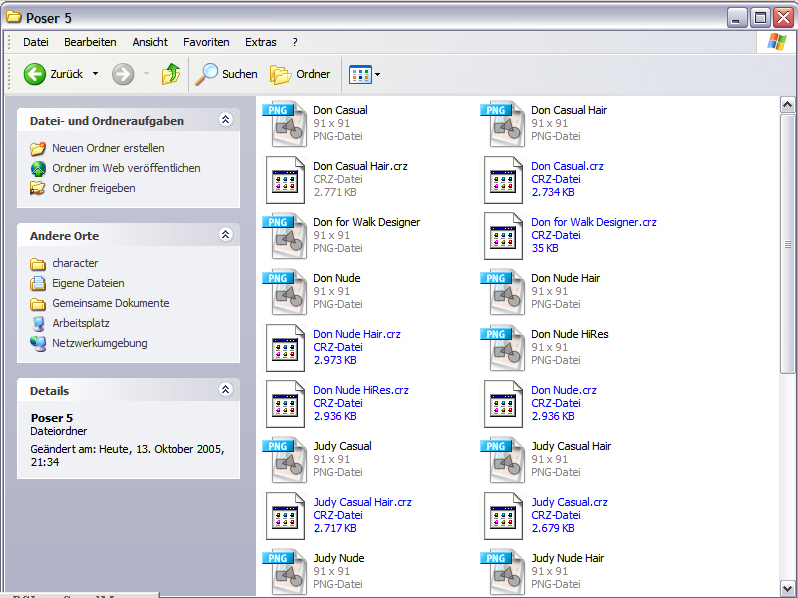Click the scrollbar down arrow
The height and width of the screenshot is (598, 798).
[x=787, y=587]
